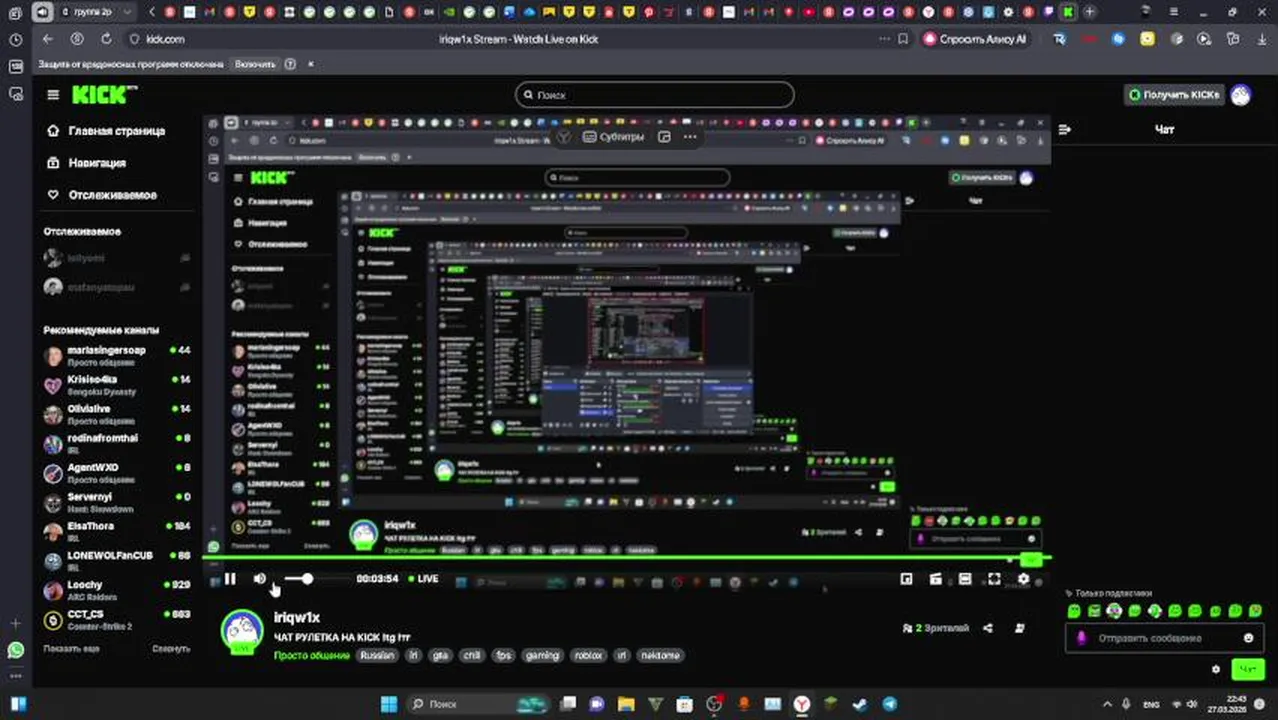Select the Russian tag
This screenshot has height=720, width=1278.
coord(377,656)
